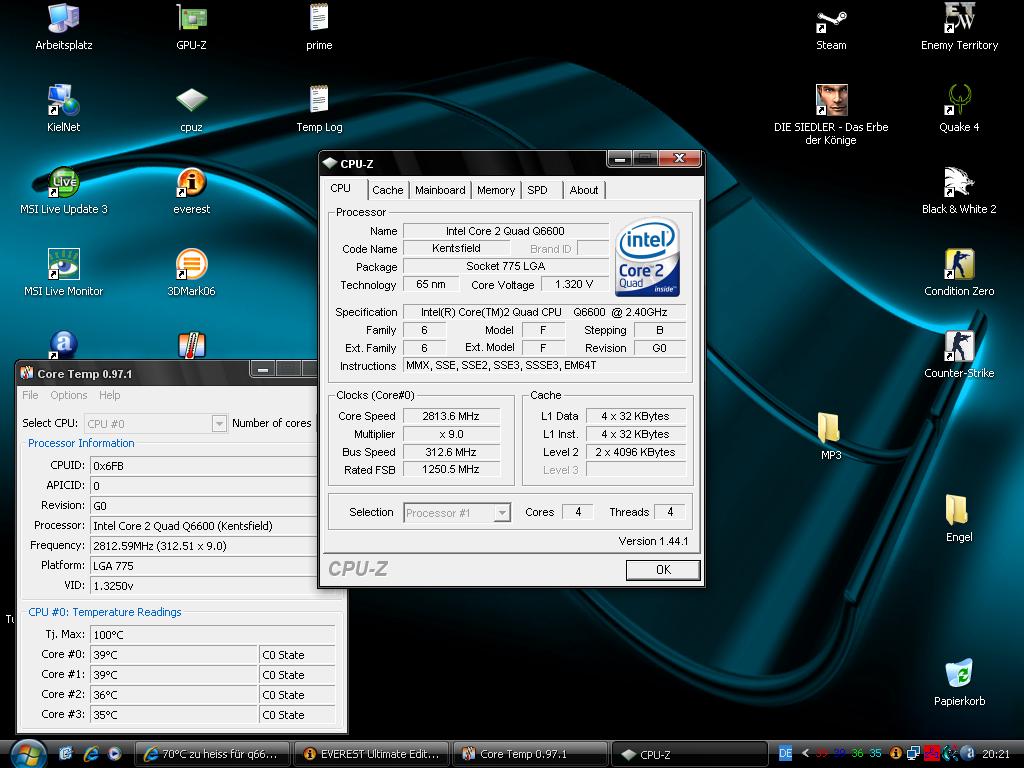Click the Frequency field in Core Temp
Image resolution: width=1024 pixels, height=768 pixels.
point(204,546)
